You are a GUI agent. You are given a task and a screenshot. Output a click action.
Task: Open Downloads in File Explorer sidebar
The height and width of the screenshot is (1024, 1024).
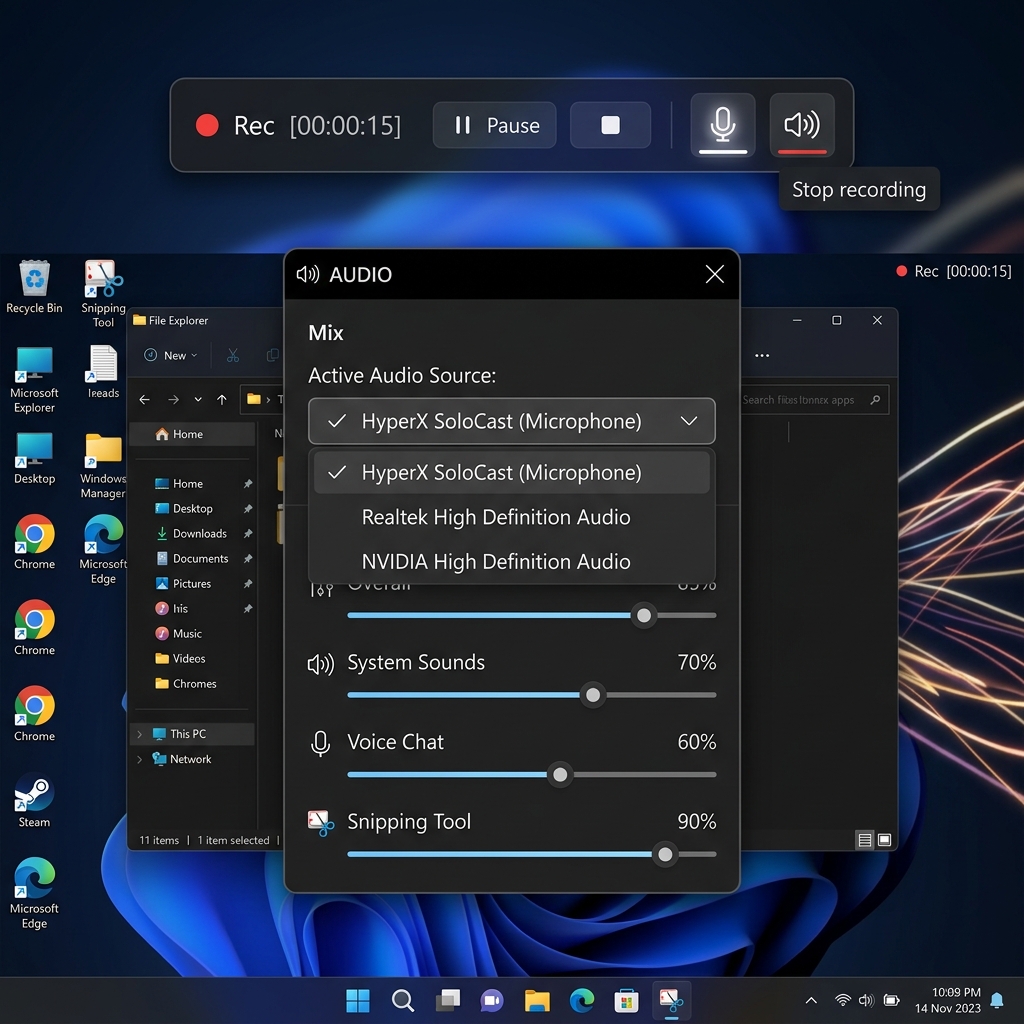(x=199, y=534)
